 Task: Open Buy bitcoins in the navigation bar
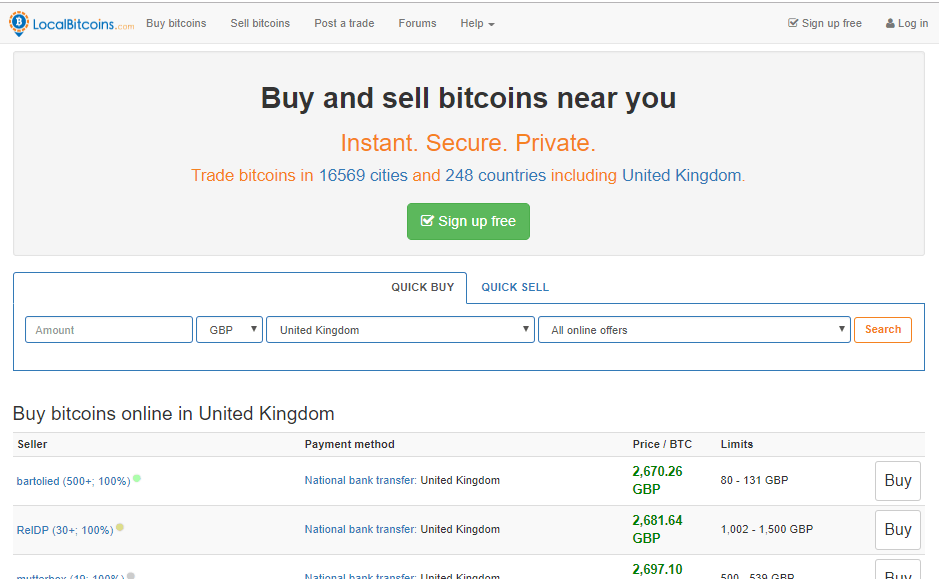tap(176, 23)
